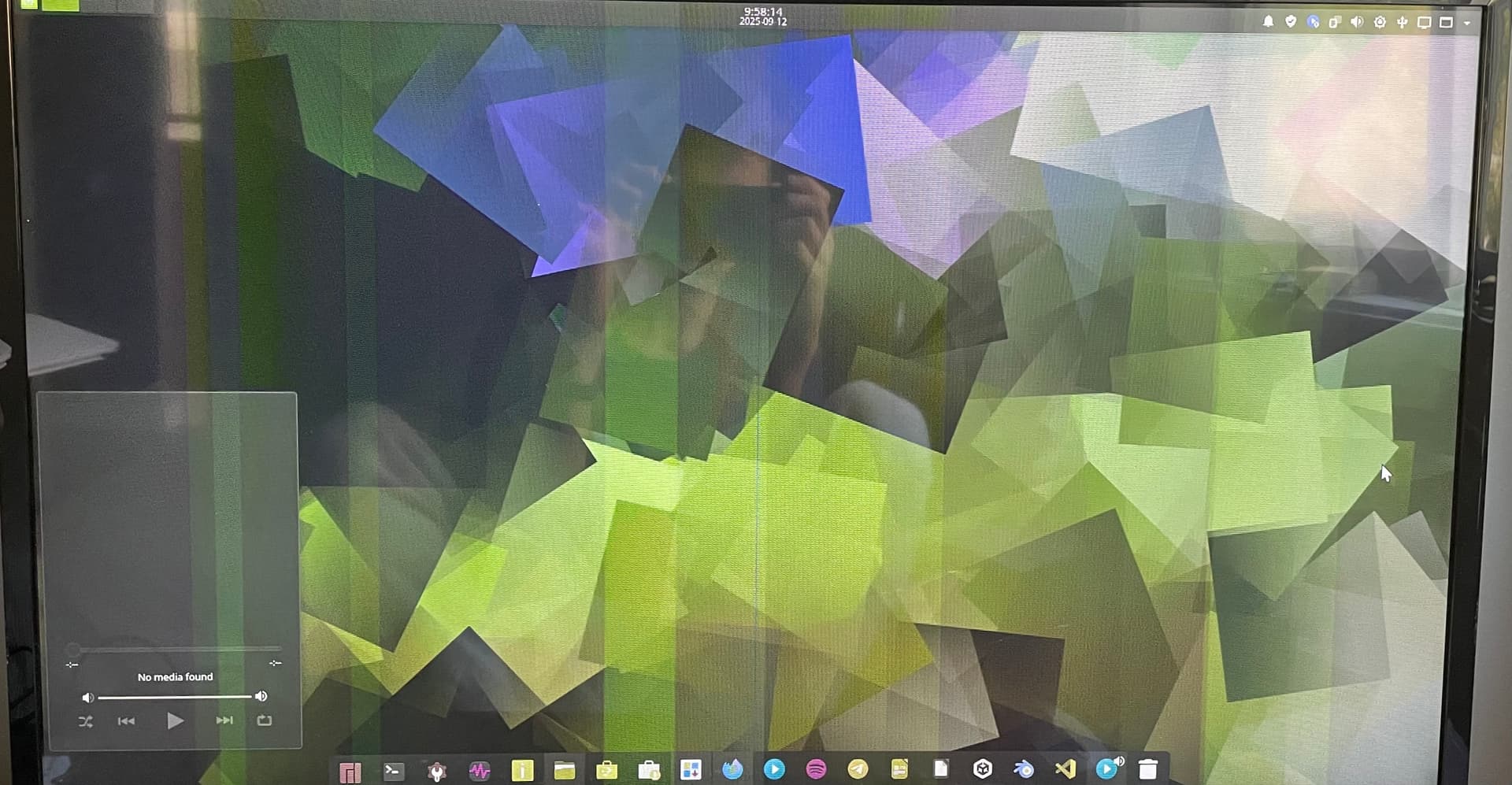The height and width of the screenshot is (785, 1512).
Task: Open Unity Hub from the dock
Action: 982,769
